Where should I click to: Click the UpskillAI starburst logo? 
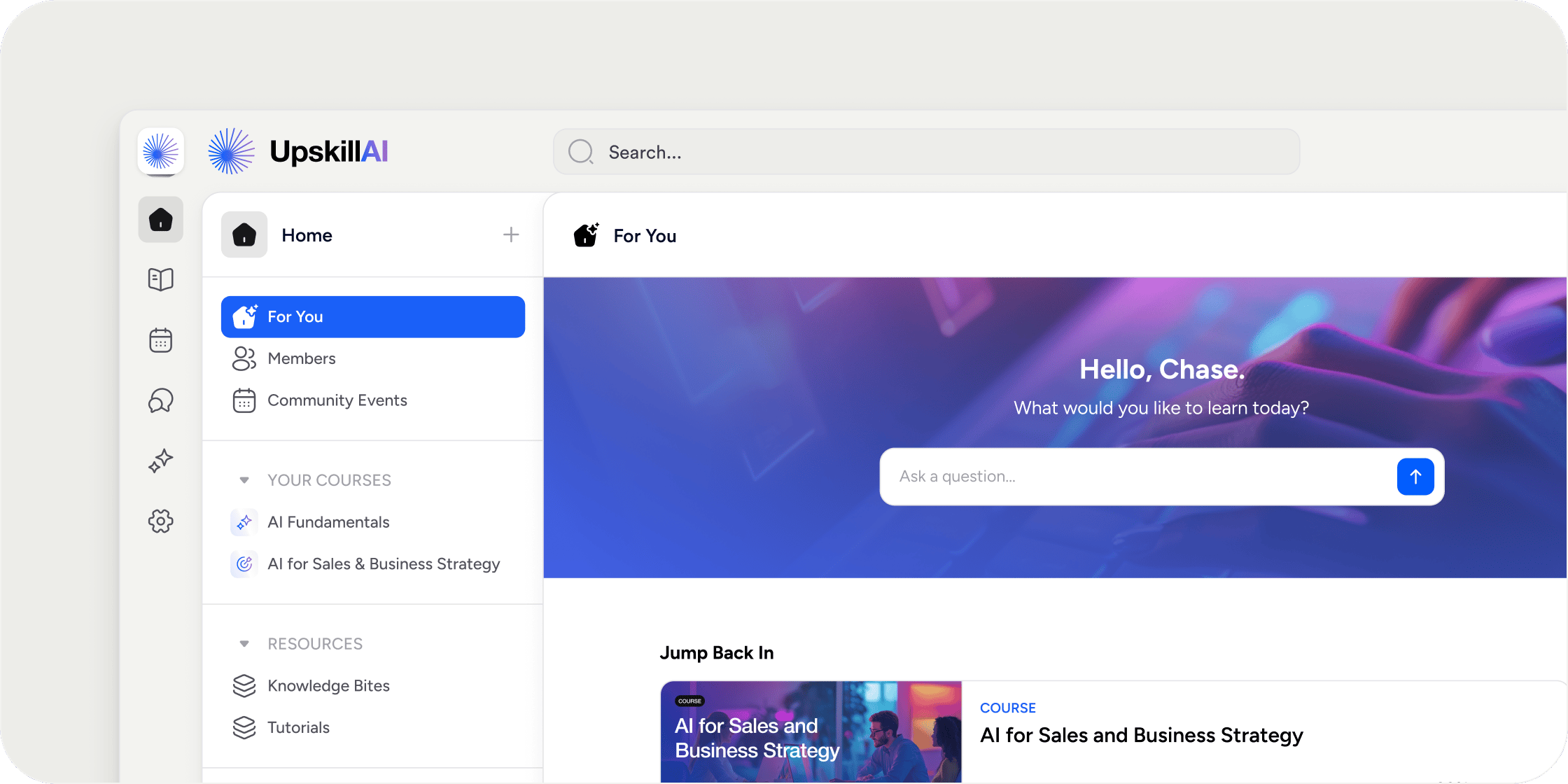[x=231, y=151]
